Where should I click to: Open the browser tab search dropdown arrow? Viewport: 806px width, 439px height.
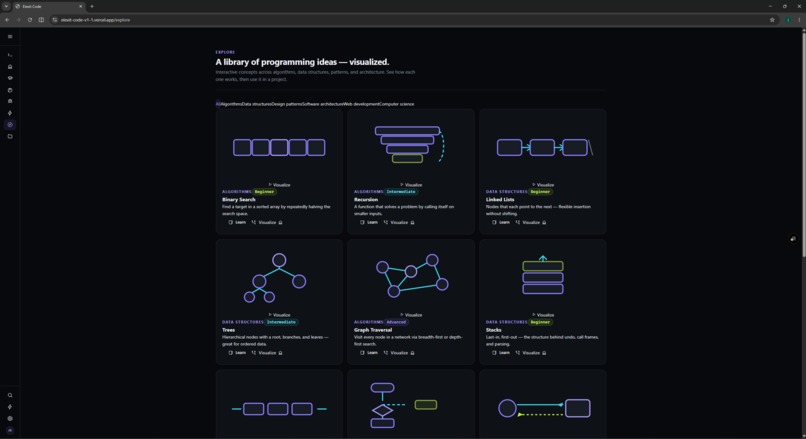(6, 6)
